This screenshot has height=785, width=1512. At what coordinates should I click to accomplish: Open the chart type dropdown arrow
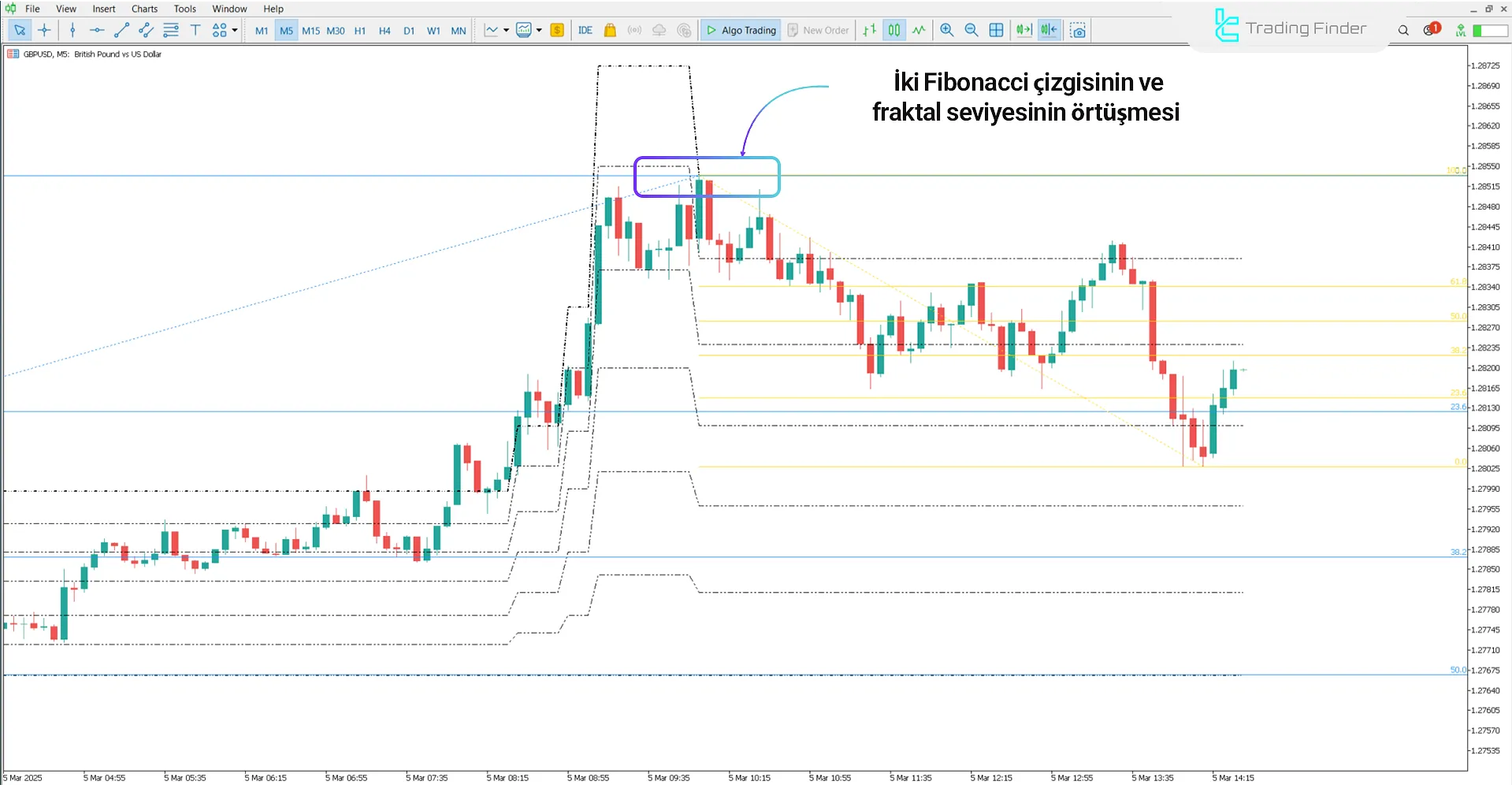pyautogui.click(x=506, y=31)
